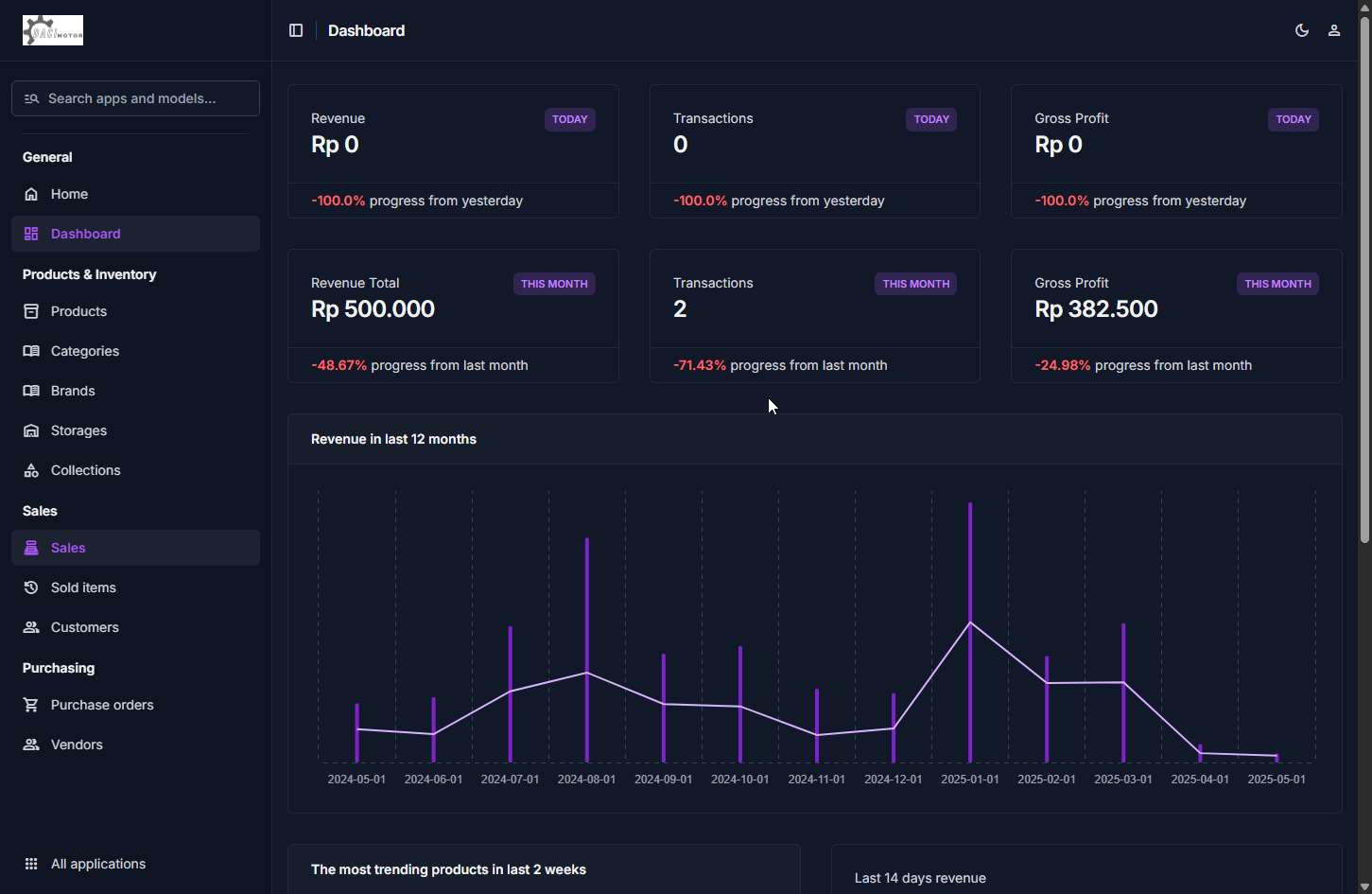Click the Categories book icon
The image size is (1372, 894).
pyautogui.click(x=31, y=351)
